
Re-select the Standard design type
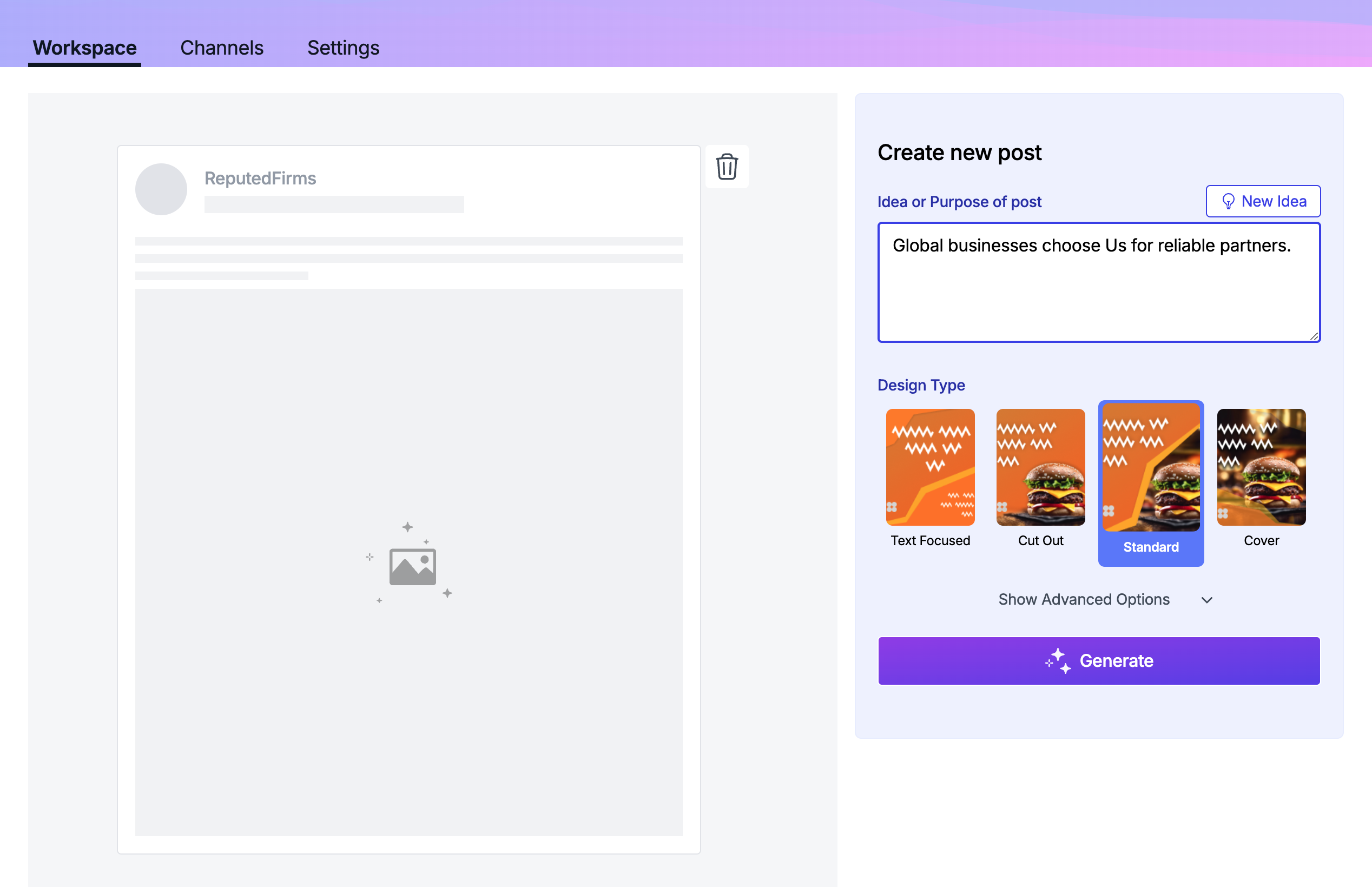(1151, 467)
